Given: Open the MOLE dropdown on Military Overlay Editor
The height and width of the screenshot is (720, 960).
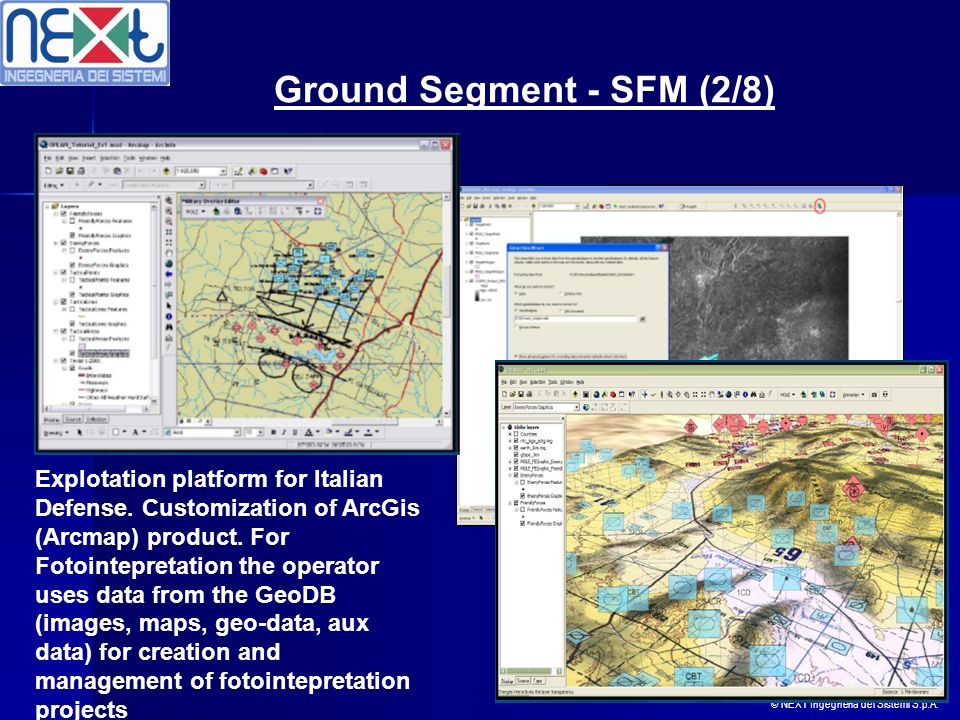Looking at the screenshot, I should click(x=196, y=211).
